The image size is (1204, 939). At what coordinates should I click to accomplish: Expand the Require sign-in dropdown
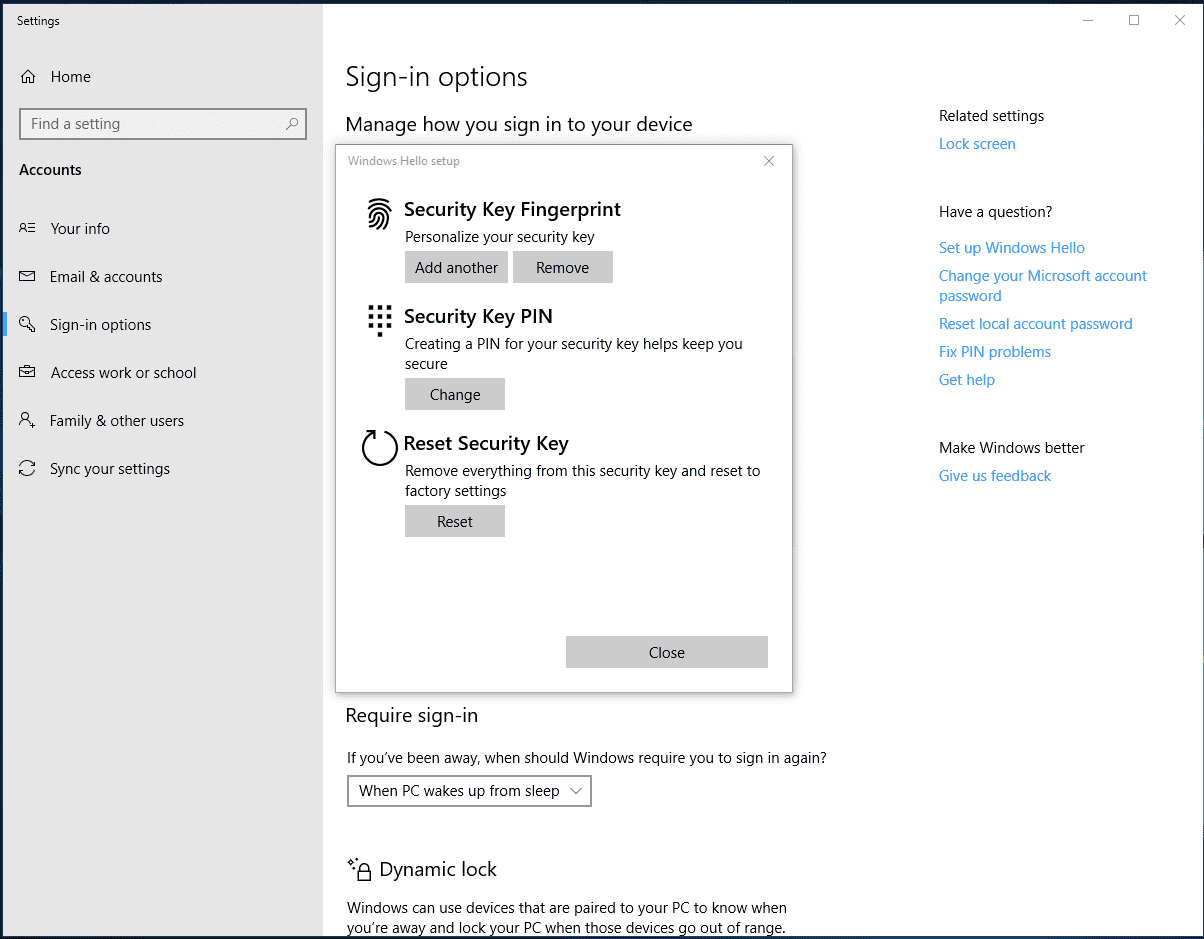pos(469,791)
